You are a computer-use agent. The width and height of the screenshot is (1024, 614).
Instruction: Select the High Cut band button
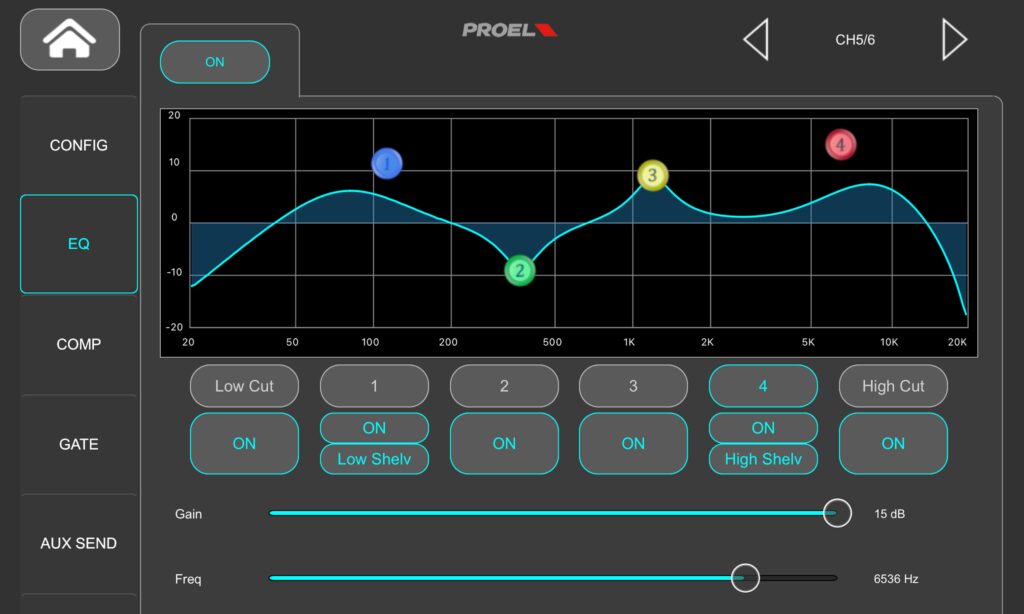893,386
